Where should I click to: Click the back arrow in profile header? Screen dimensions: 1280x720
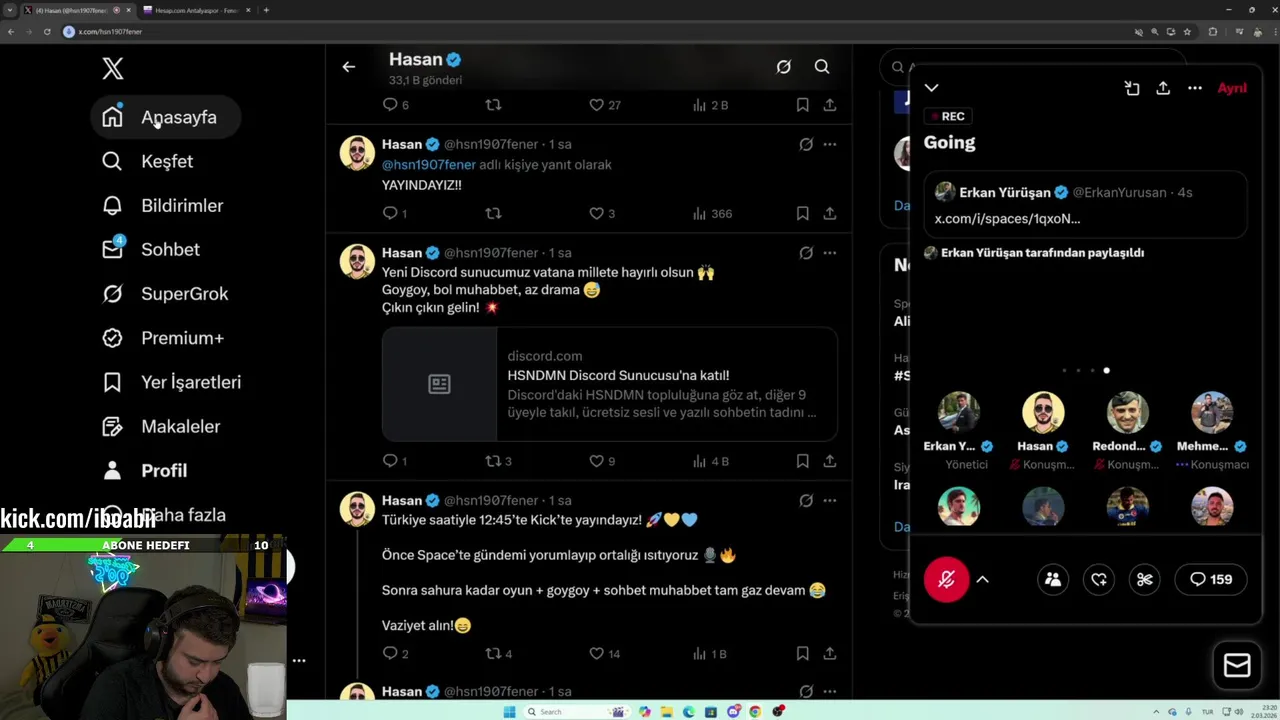tap(348, 66)
